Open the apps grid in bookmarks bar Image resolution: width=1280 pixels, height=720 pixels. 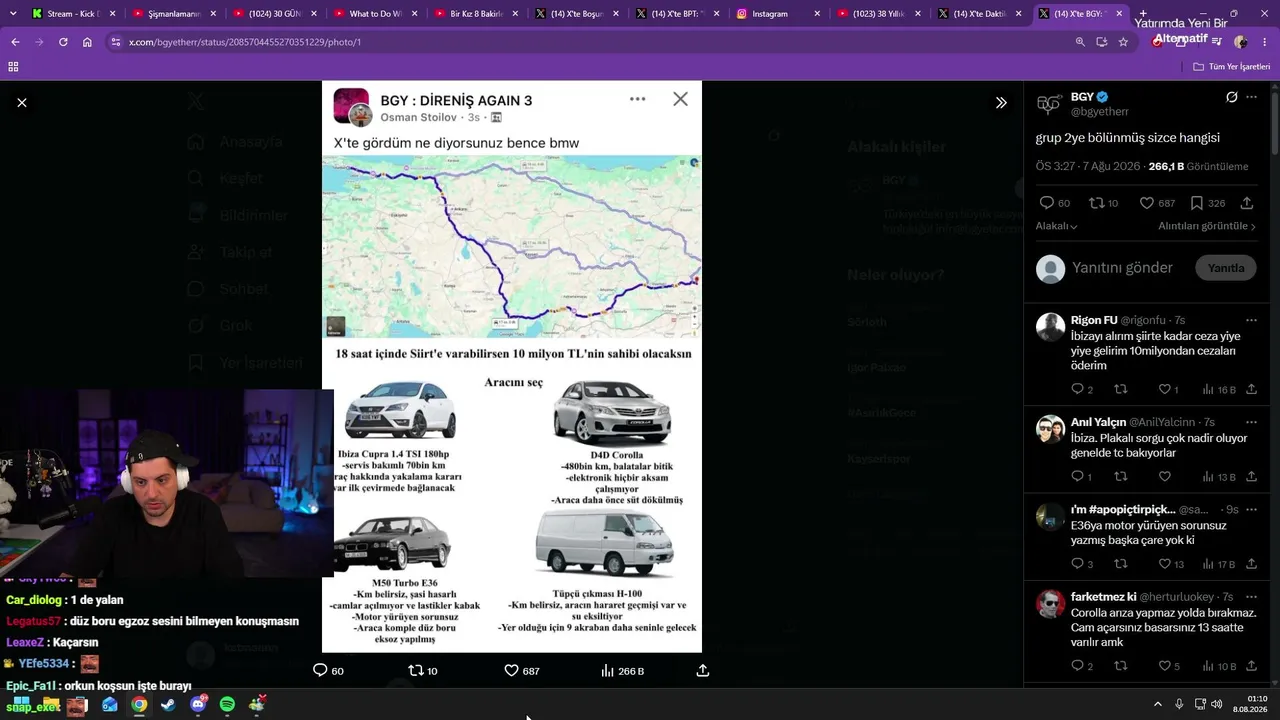click(13, 66)
